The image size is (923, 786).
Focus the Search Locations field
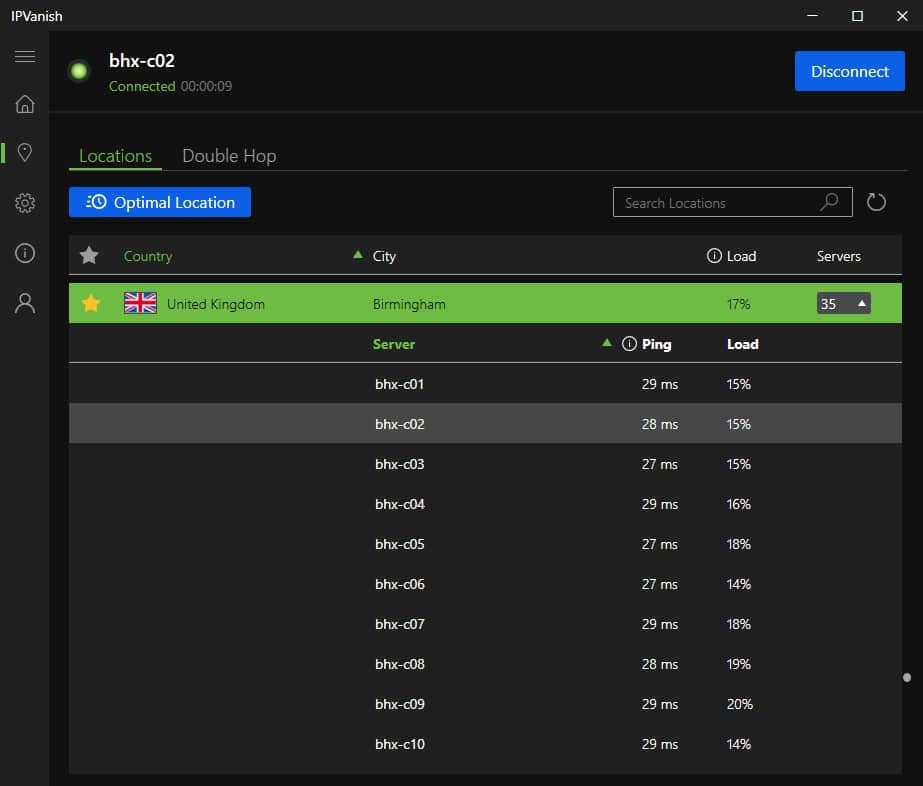(732, 202)
